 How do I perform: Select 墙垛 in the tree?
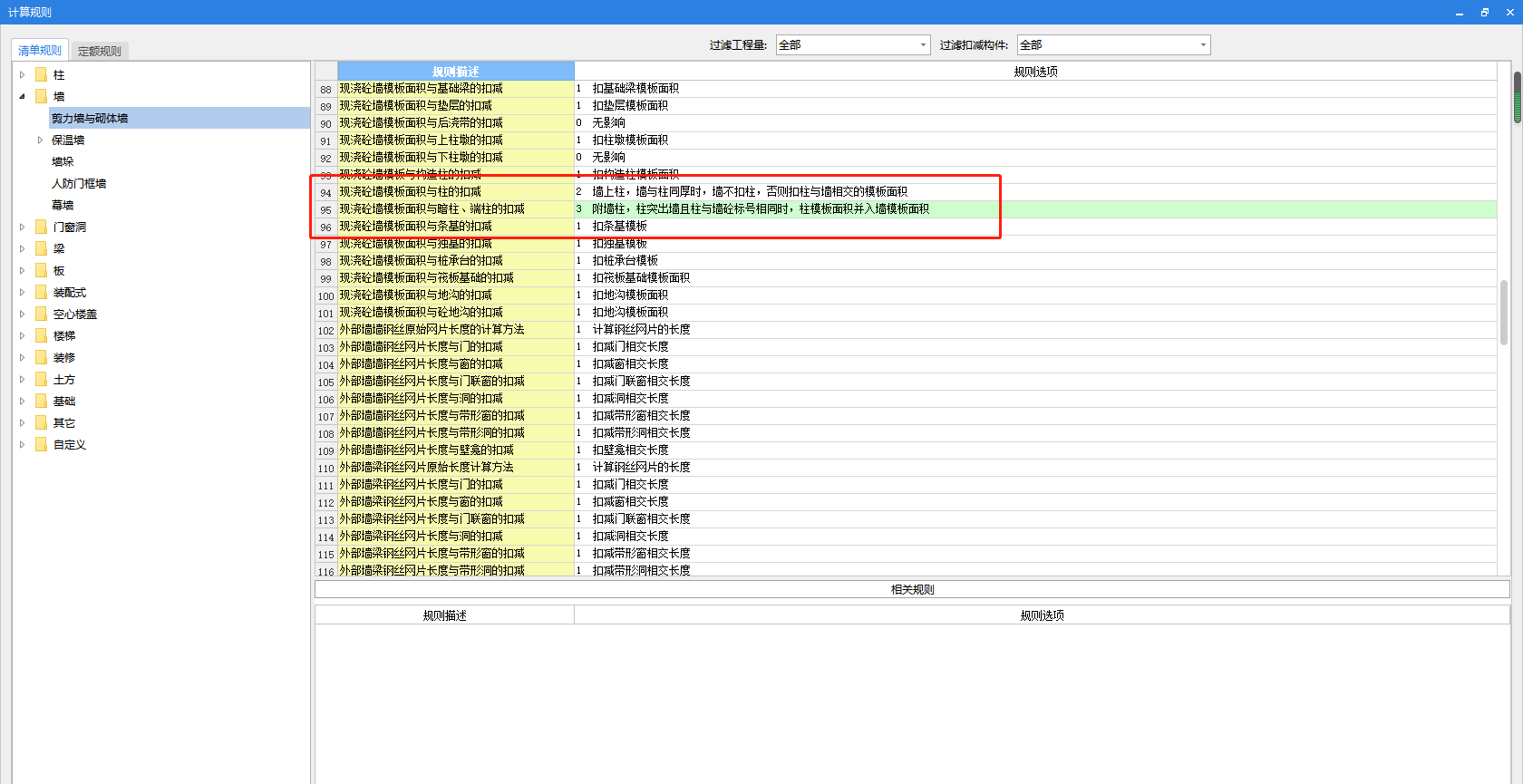click(63, 162)
